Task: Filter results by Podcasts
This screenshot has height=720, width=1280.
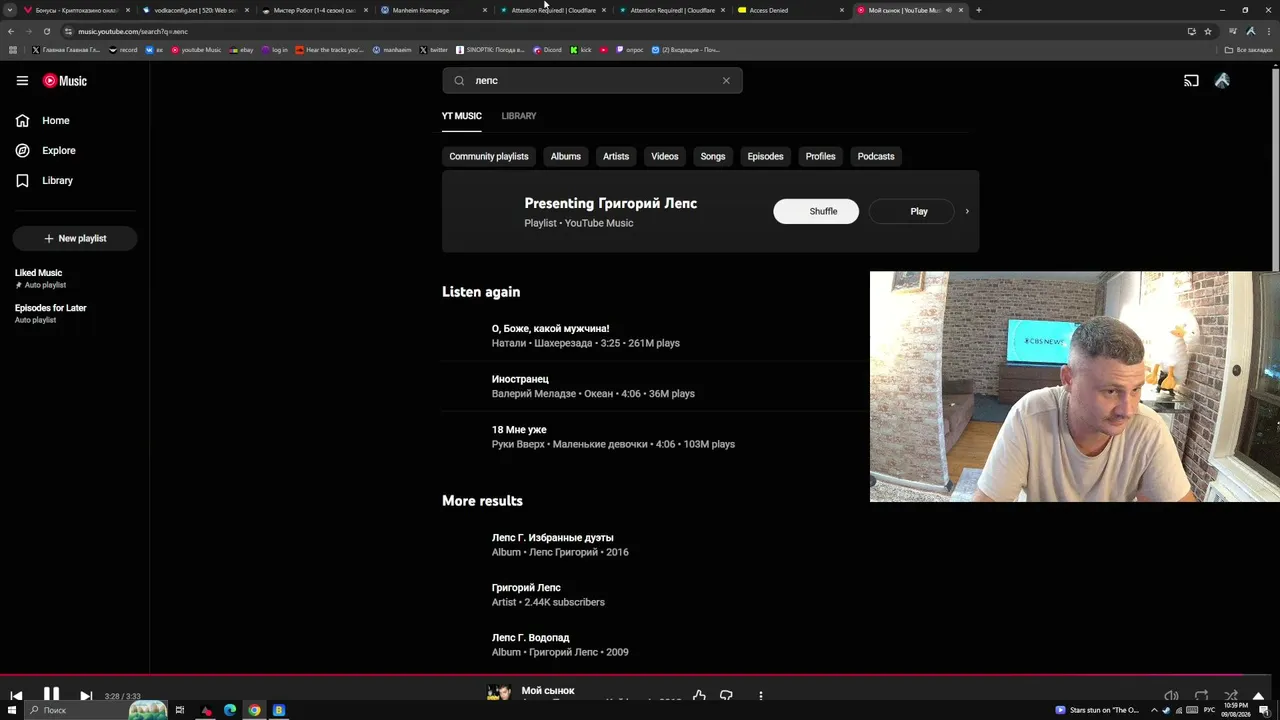Action: (876, 156)
